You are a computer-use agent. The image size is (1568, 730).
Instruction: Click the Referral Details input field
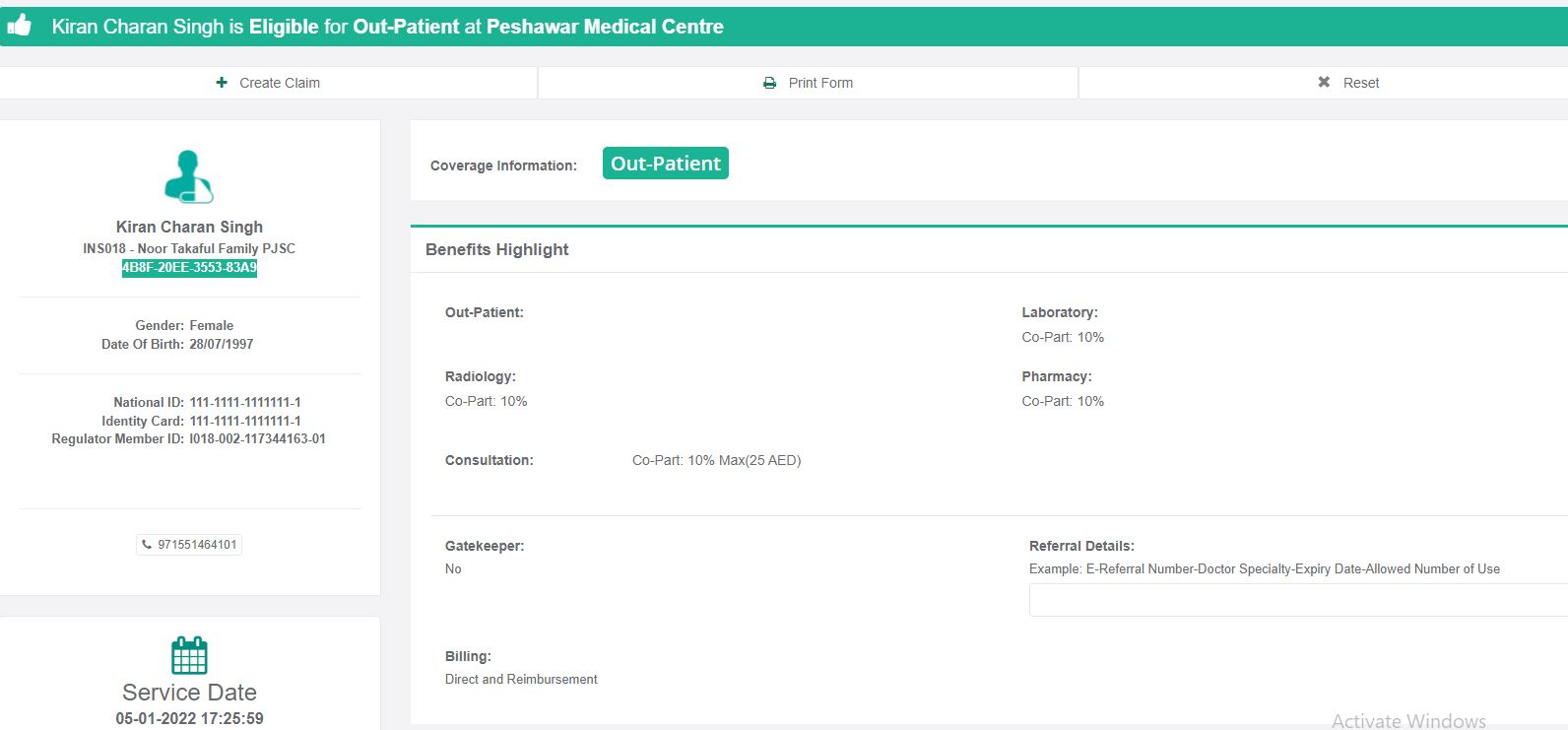point(1296,600)
